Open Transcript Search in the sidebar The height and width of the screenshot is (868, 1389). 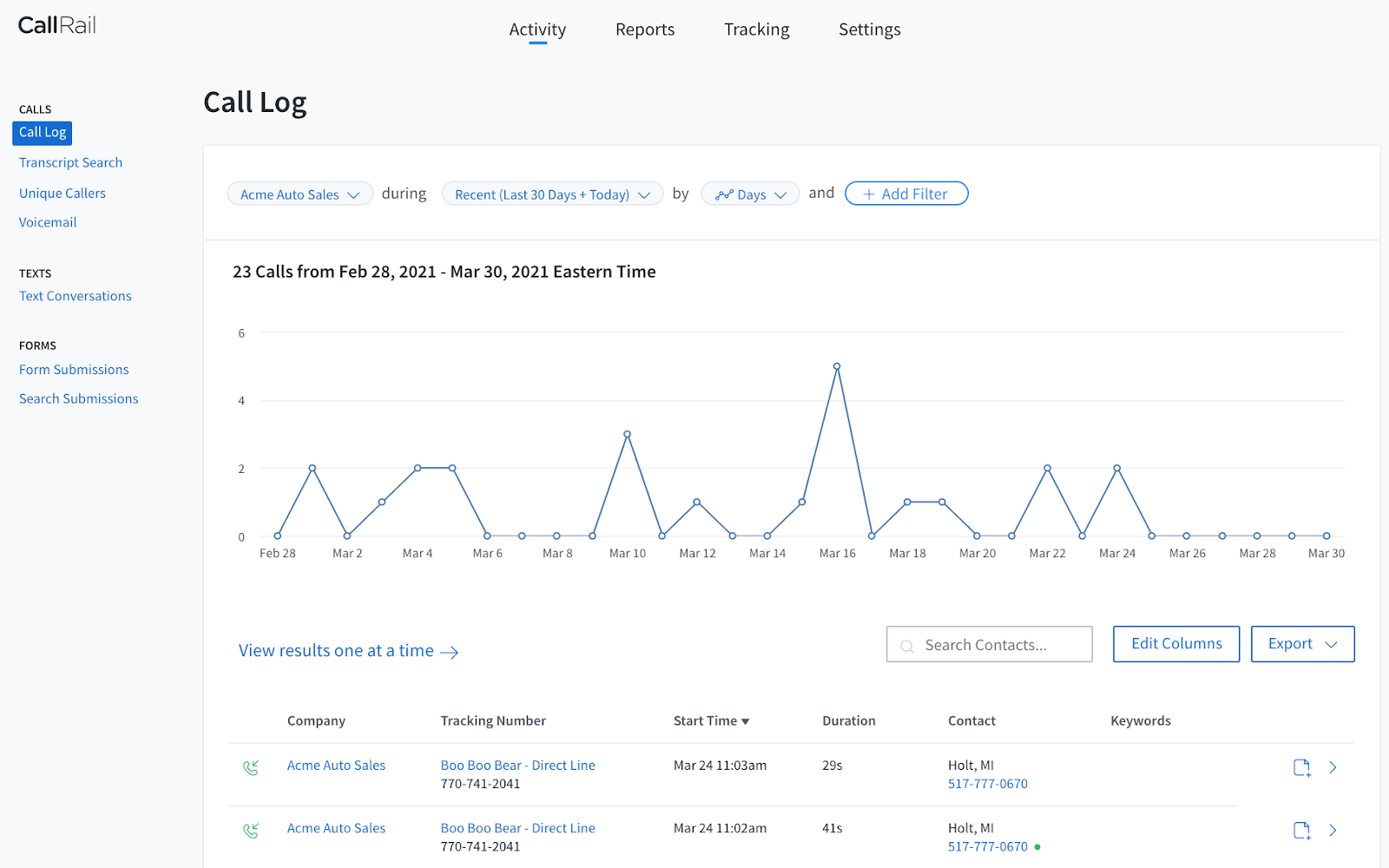point(70,162)
